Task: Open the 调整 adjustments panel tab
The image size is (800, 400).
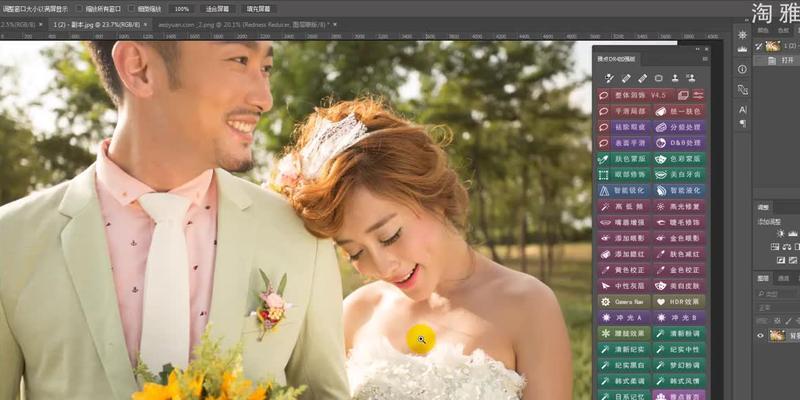Action: (x=763, y=207)
